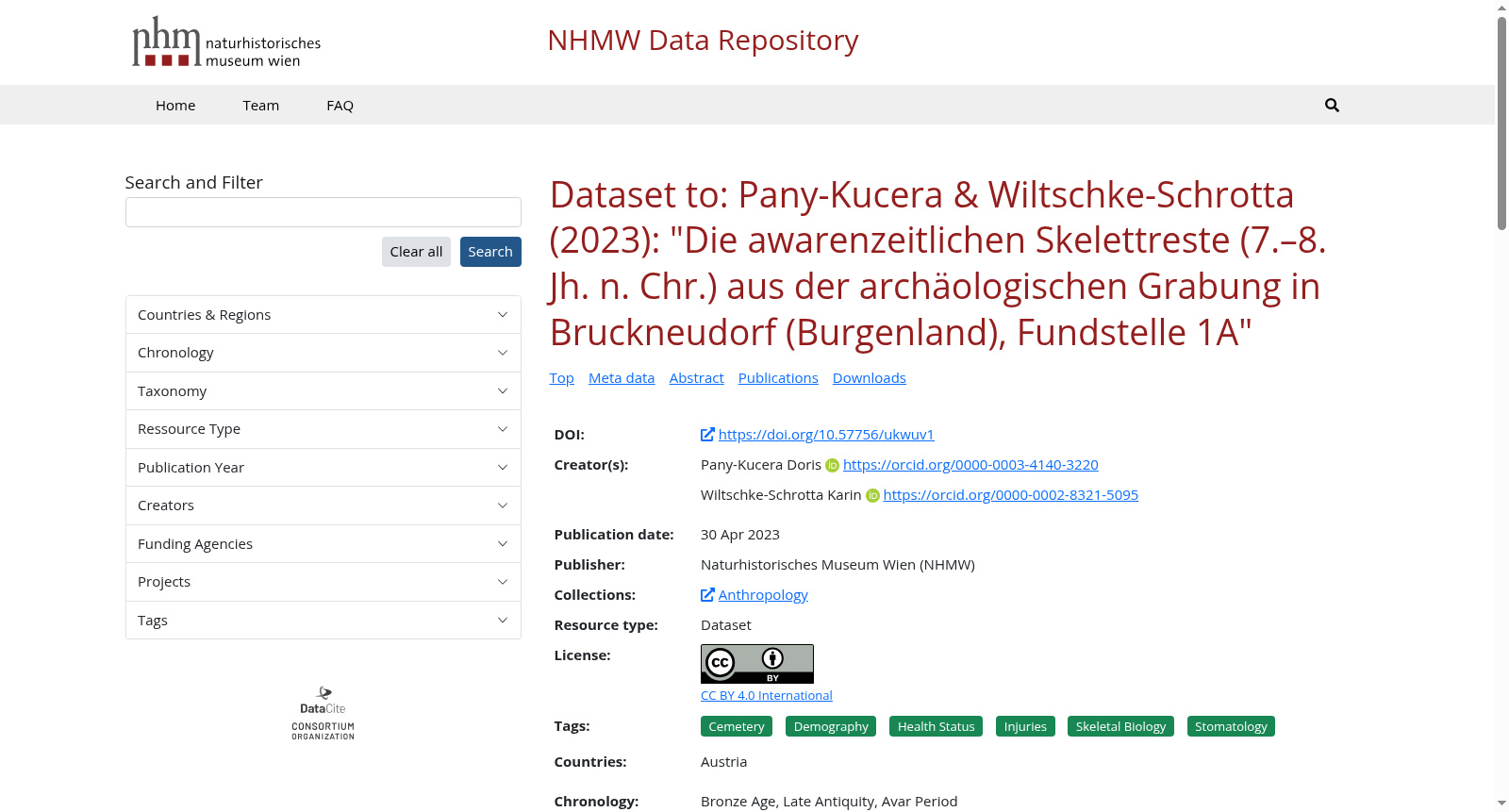Expand the Chronology filter
The image size is (1509, 812).
(323, 353)
